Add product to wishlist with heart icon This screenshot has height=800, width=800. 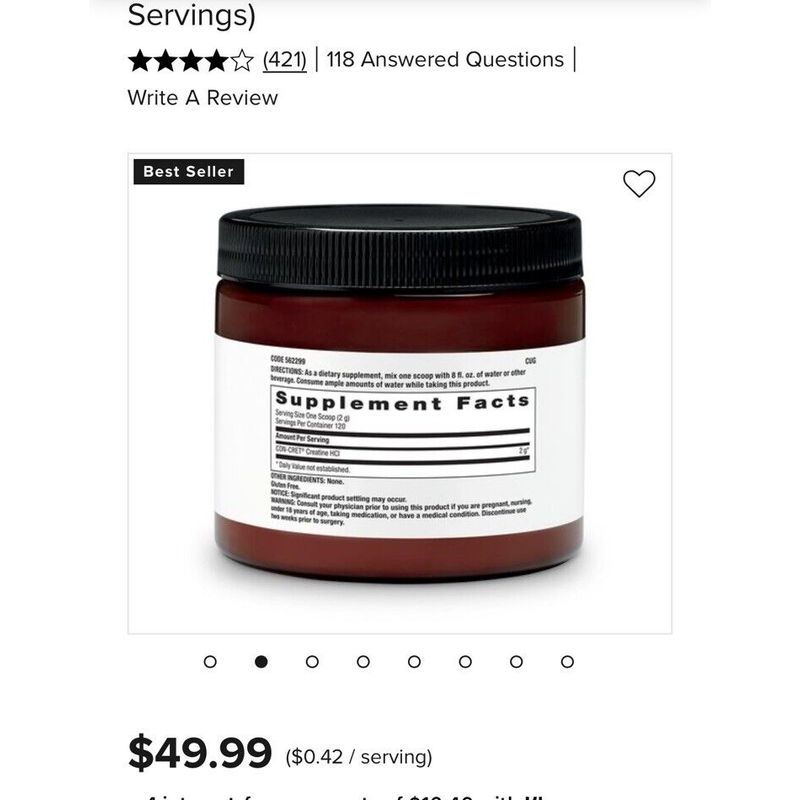[x=639, y=183]
